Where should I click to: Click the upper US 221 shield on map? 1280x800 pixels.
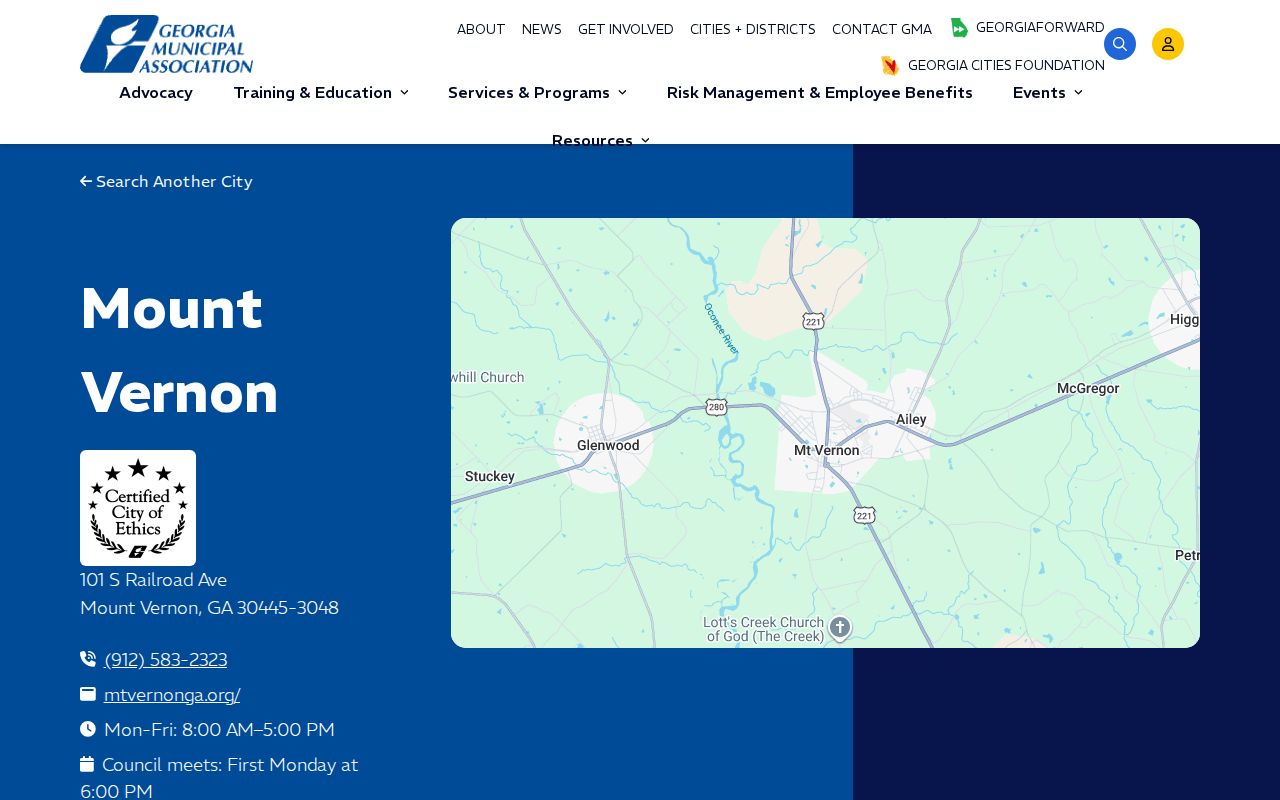tap(813, 320)
